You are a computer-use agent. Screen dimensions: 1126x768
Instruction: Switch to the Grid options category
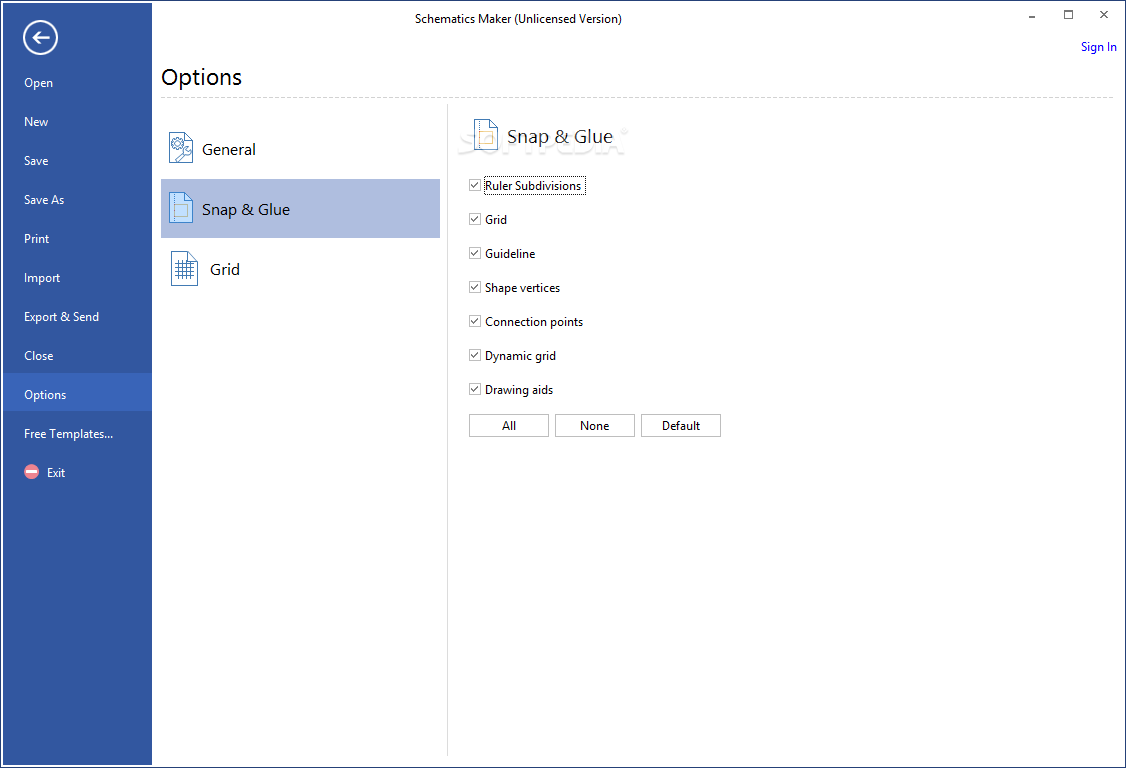click(225, 269)
